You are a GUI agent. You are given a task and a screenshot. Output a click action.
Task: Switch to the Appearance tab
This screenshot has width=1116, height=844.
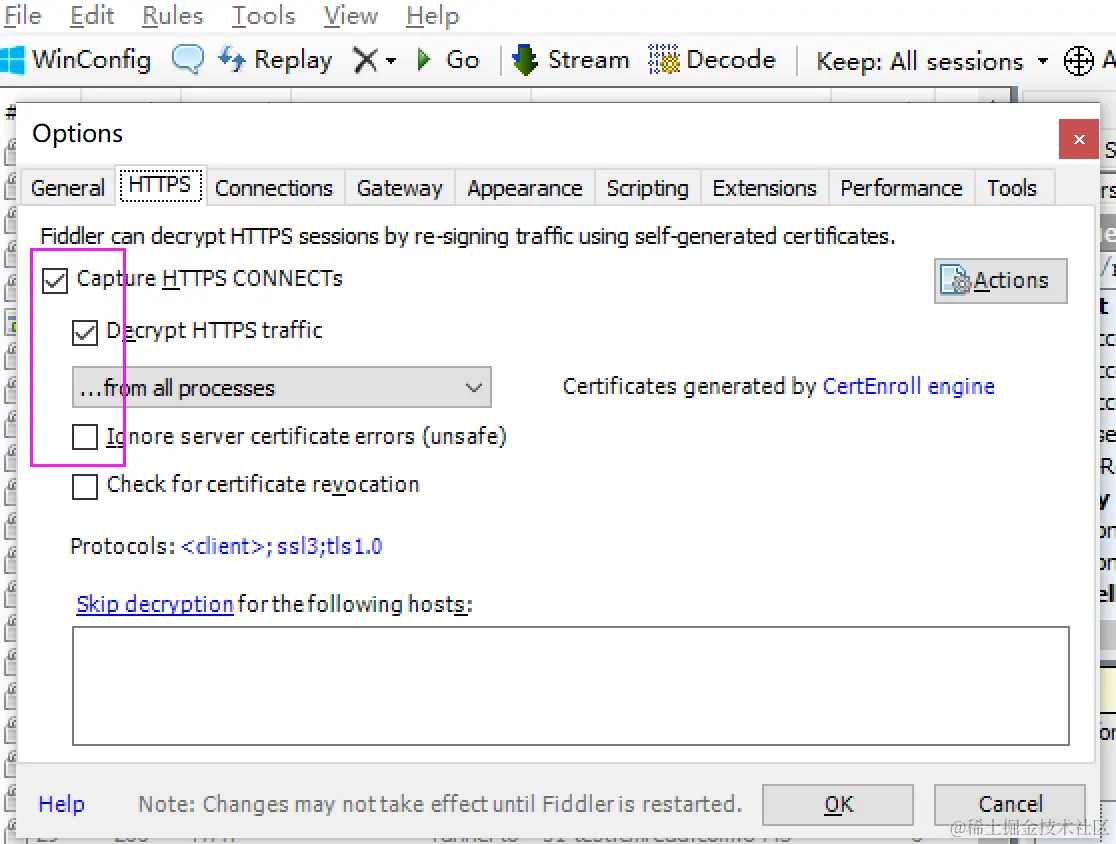(525, 189)
